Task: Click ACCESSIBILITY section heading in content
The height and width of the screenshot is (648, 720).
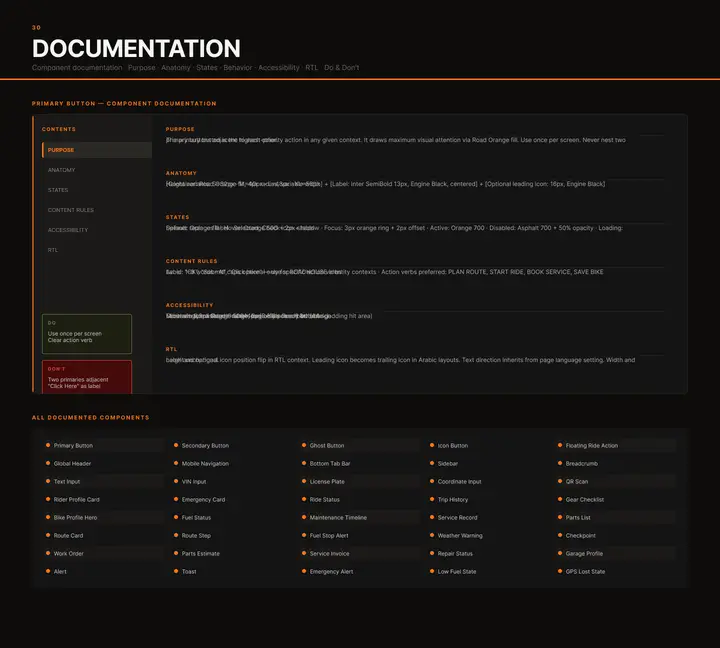Action: pyautogui.click(x=189, y=305)
